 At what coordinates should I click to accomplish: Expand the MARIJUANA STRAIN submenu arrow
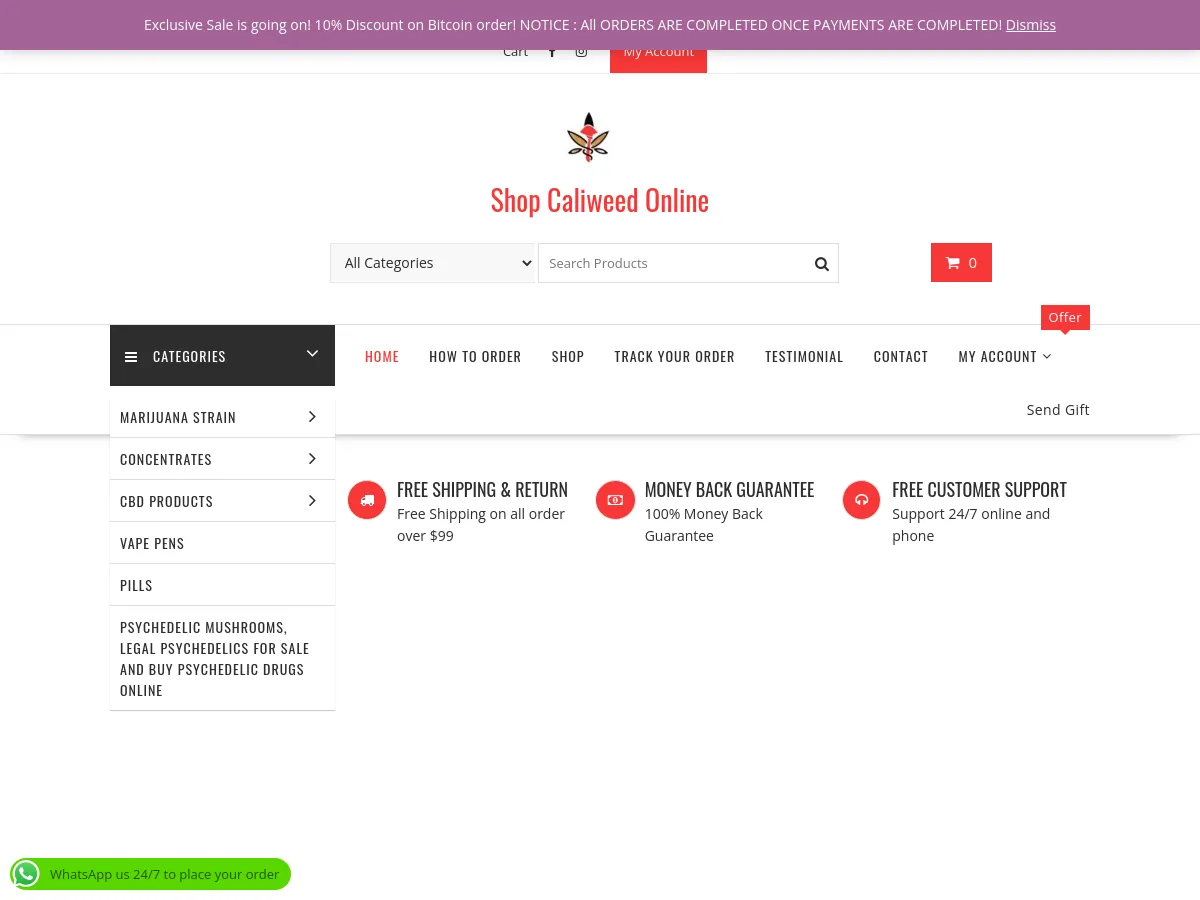coord(312,416)
